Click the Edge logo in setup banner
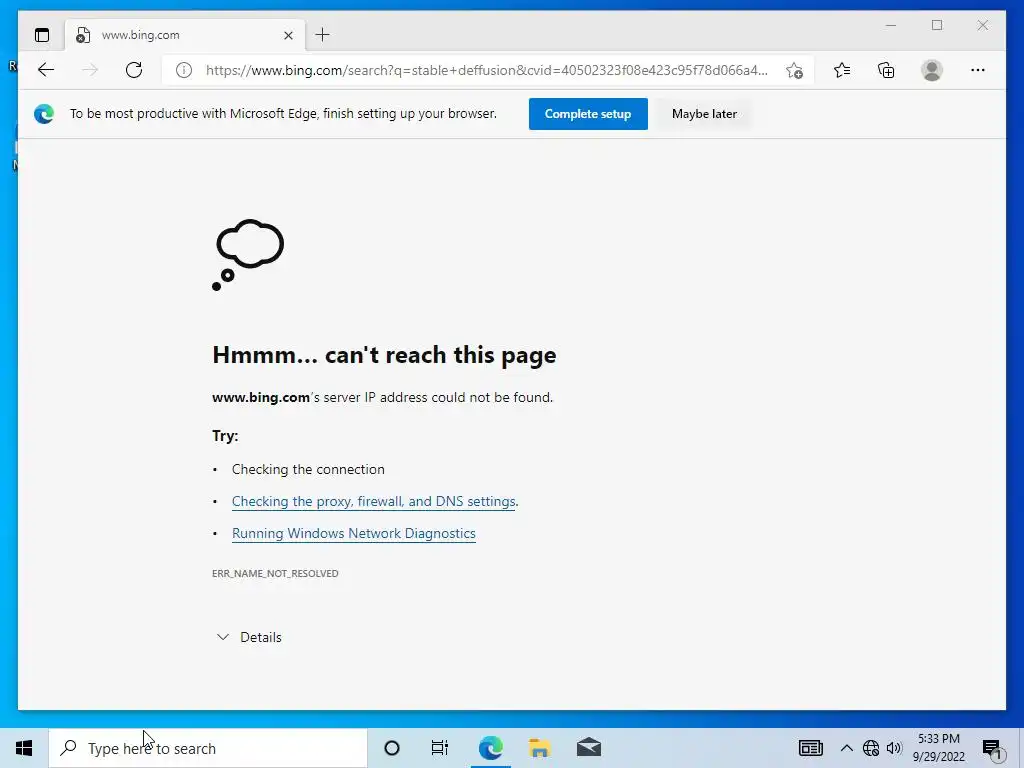 point(44,114)
